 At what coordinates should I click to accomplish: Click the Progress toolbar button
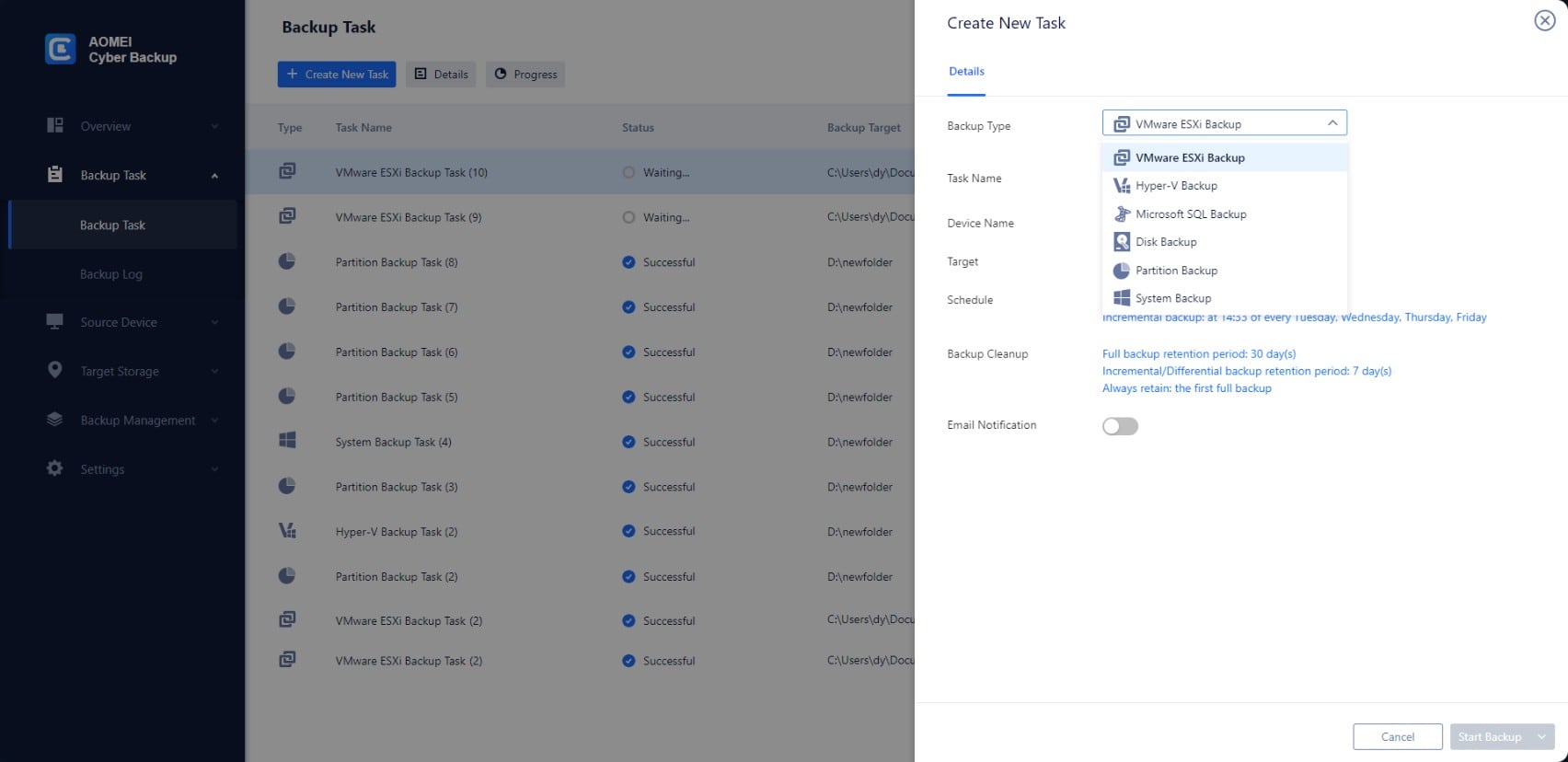(x=525, y=75)
